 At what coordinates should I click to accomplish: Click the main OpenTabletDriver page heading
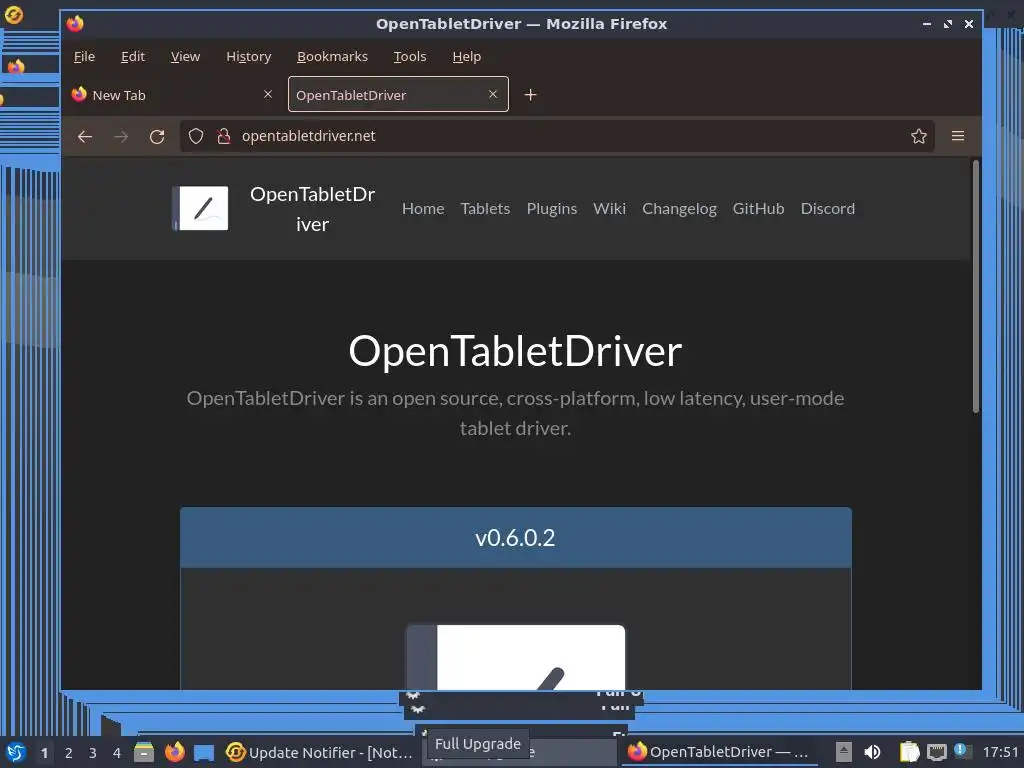point(515,351)
